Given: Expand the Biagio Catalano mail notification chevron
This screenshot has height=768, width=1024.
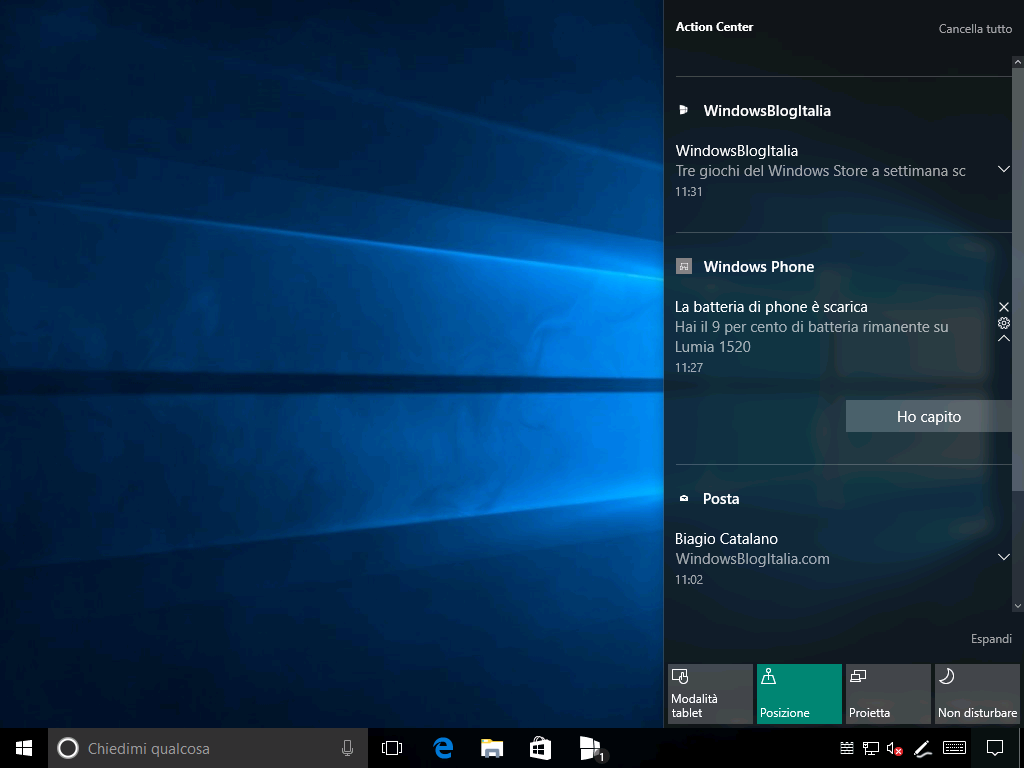Looking at the screenshot, I should [x=1004, y=557].
